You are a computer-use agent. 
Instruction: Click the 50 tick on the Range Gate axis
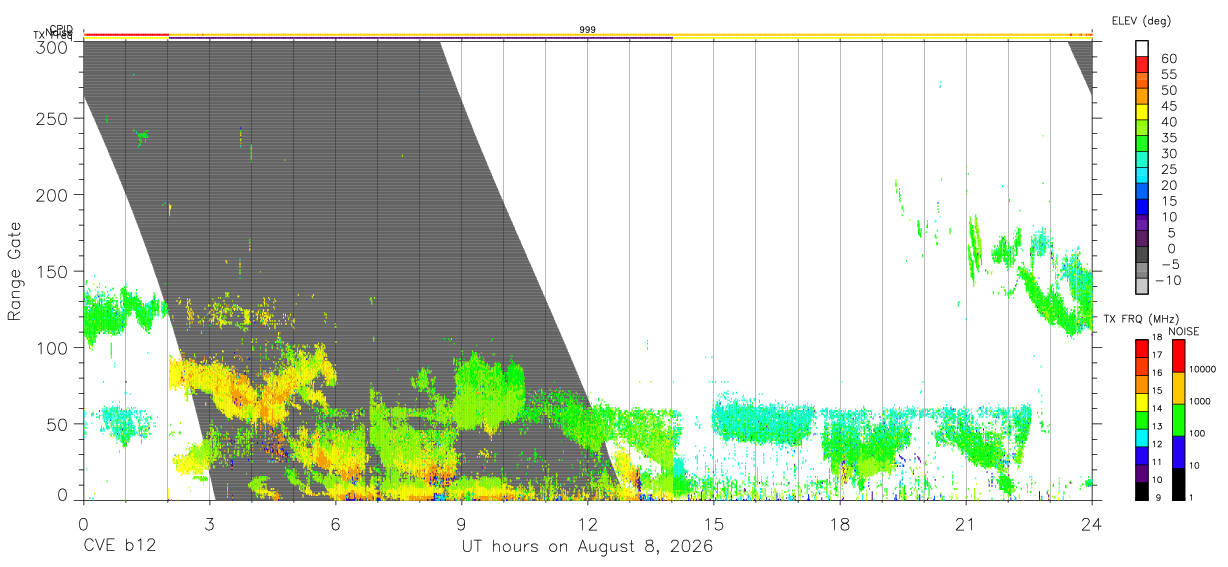(57, 424)
